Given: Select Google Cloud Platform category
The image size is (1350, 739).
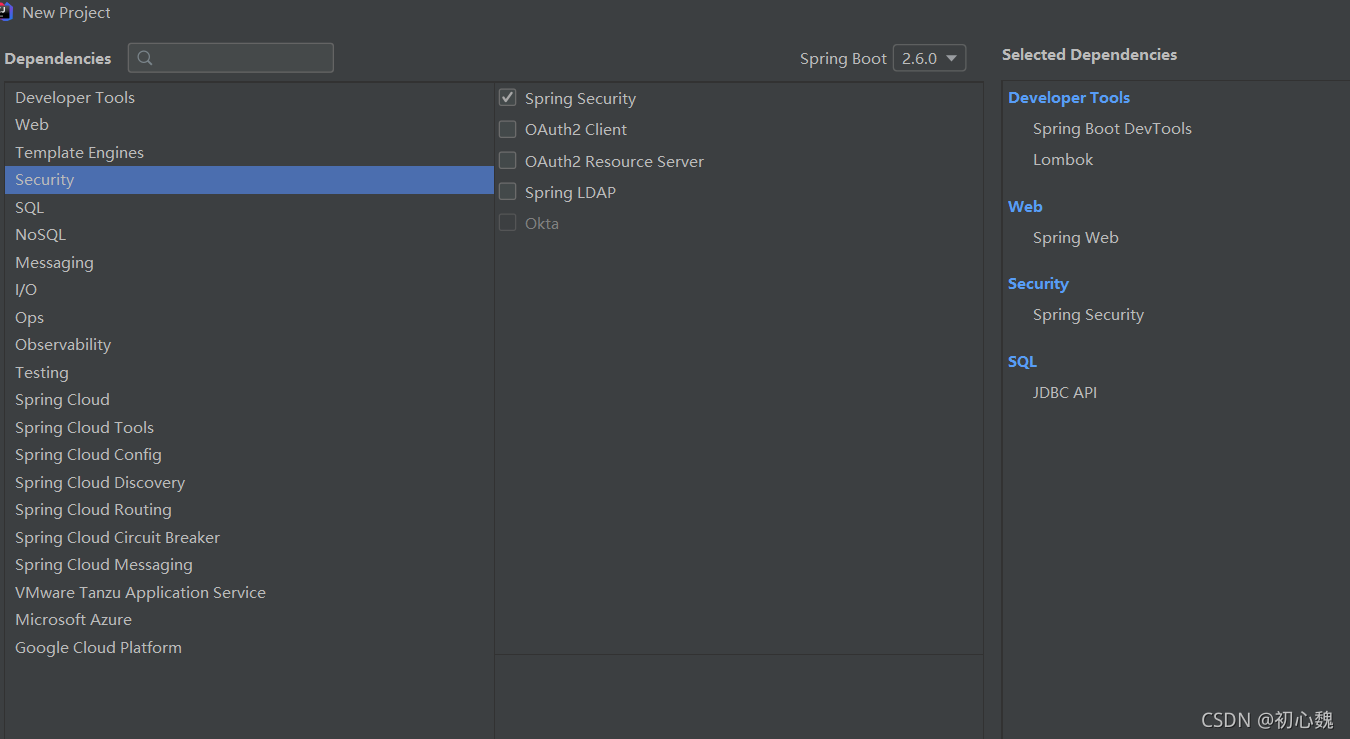Looking at the screenshot, I should [249, 647].
